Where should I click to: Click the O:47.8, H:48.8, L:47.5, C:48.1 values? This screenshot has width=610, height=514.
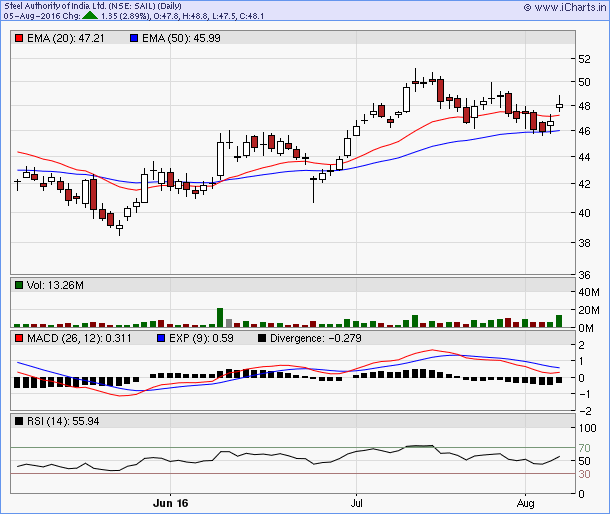[209, 16]
